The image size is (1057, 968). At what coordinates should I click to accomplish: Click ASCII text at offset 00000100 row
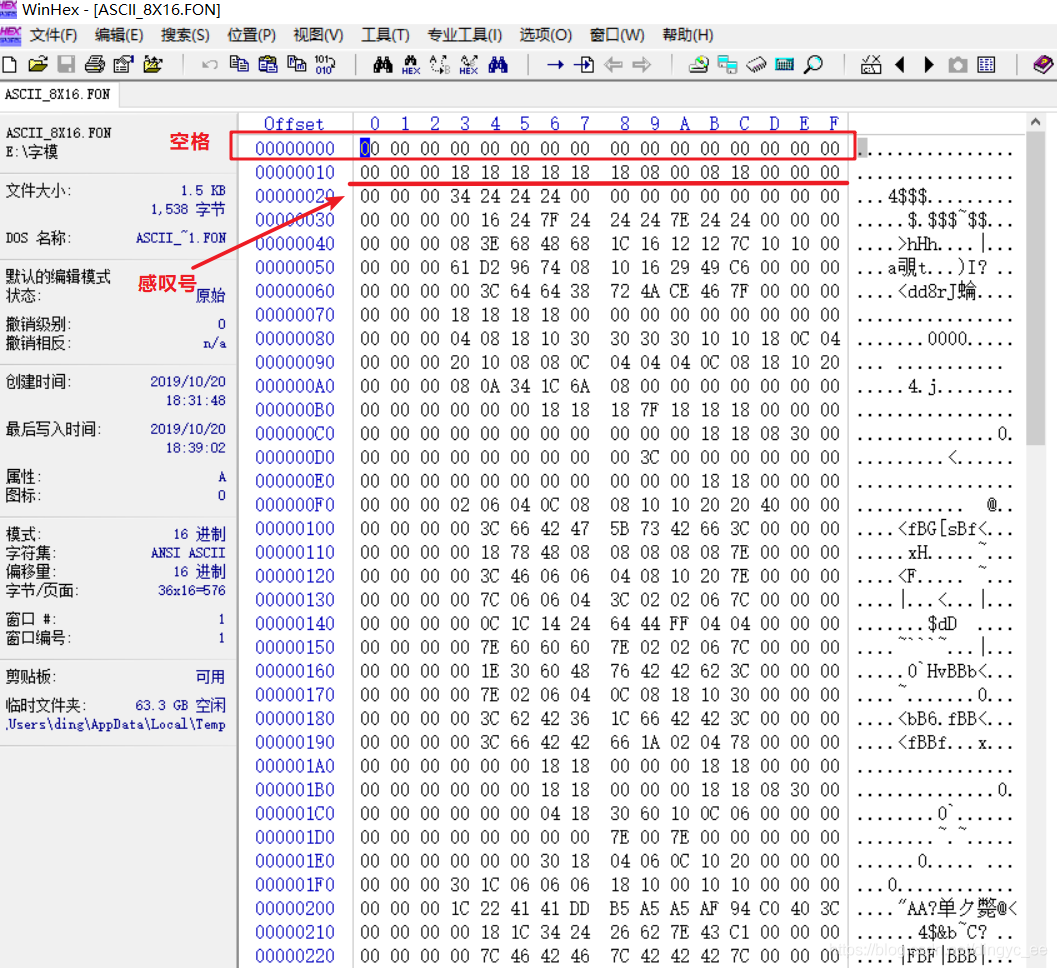[934, 529]
